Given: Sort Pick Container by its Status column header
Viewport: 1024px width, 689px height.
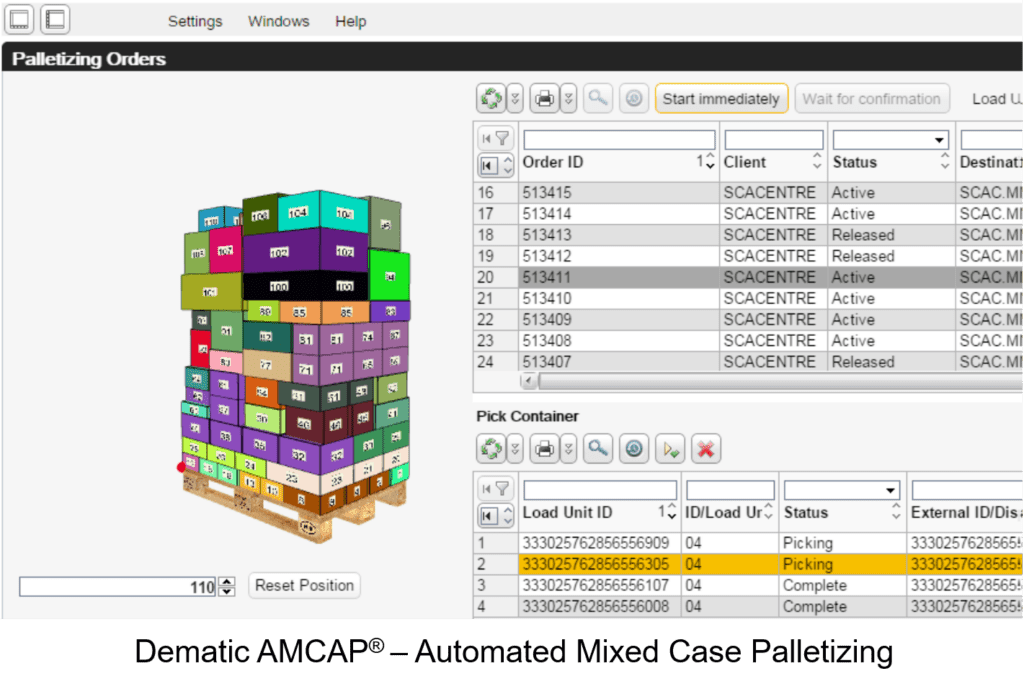Looking at the screenshot, I should pyautogui.click(x=842, y=513).
